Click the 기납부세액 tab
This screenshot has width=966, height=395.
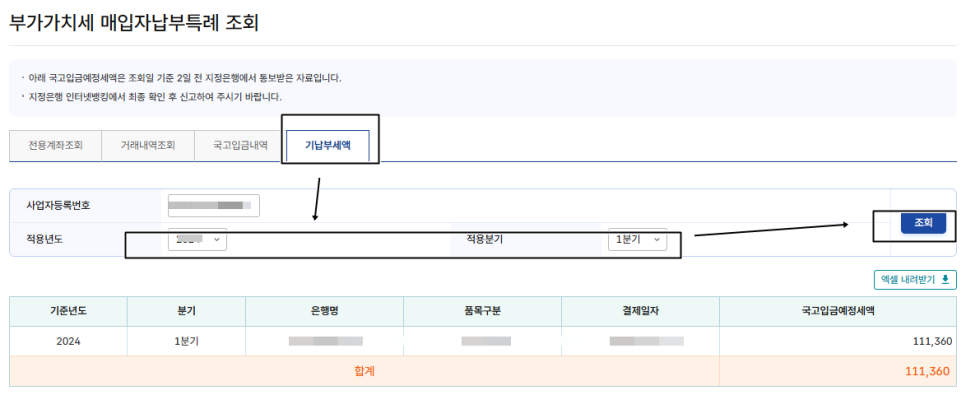[328, 146]
